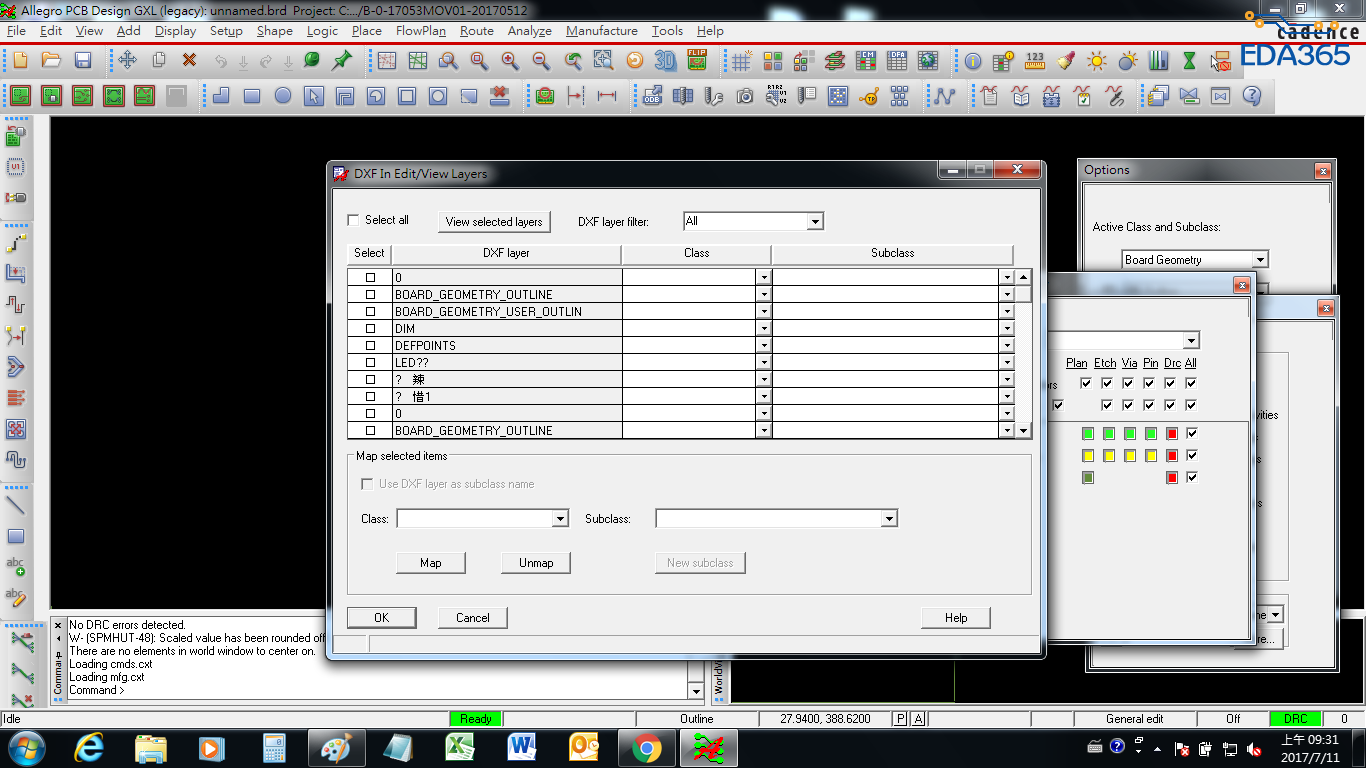Click the yellow sun Highlight icon

click(1097, 61)
